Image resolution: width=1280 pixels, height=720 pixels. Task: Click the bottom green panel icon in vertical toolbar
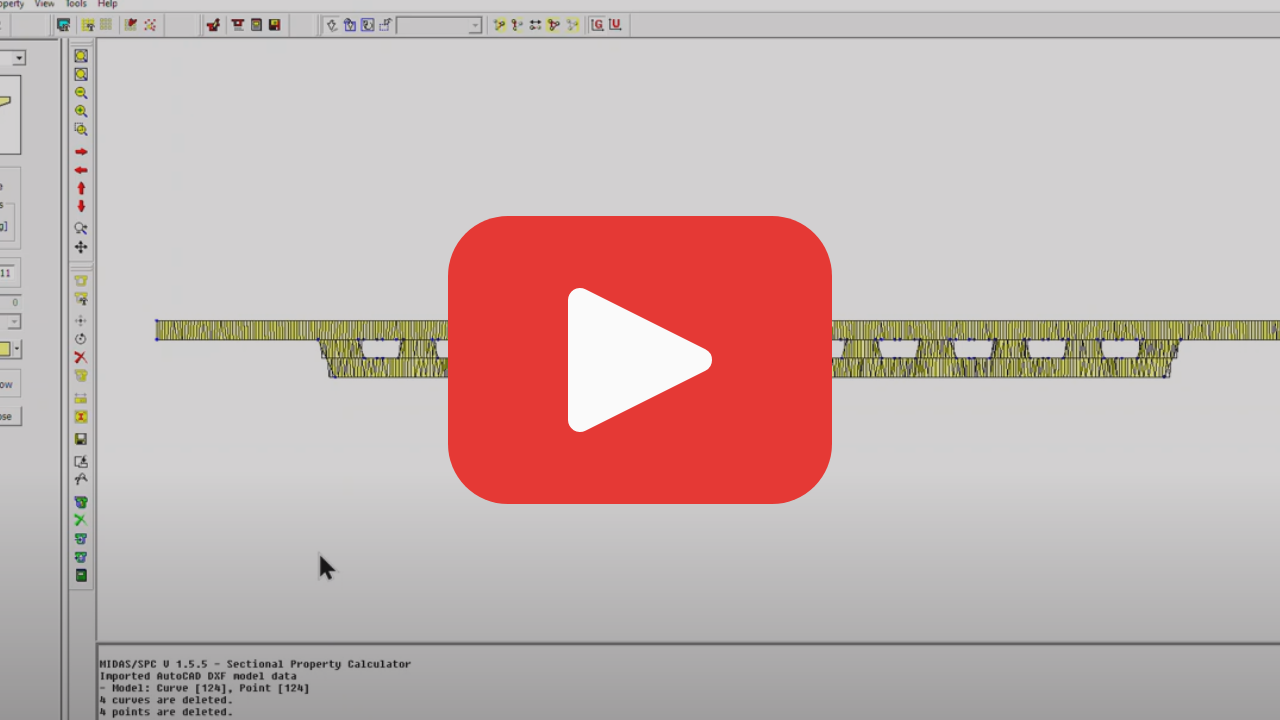pos(81,575)
